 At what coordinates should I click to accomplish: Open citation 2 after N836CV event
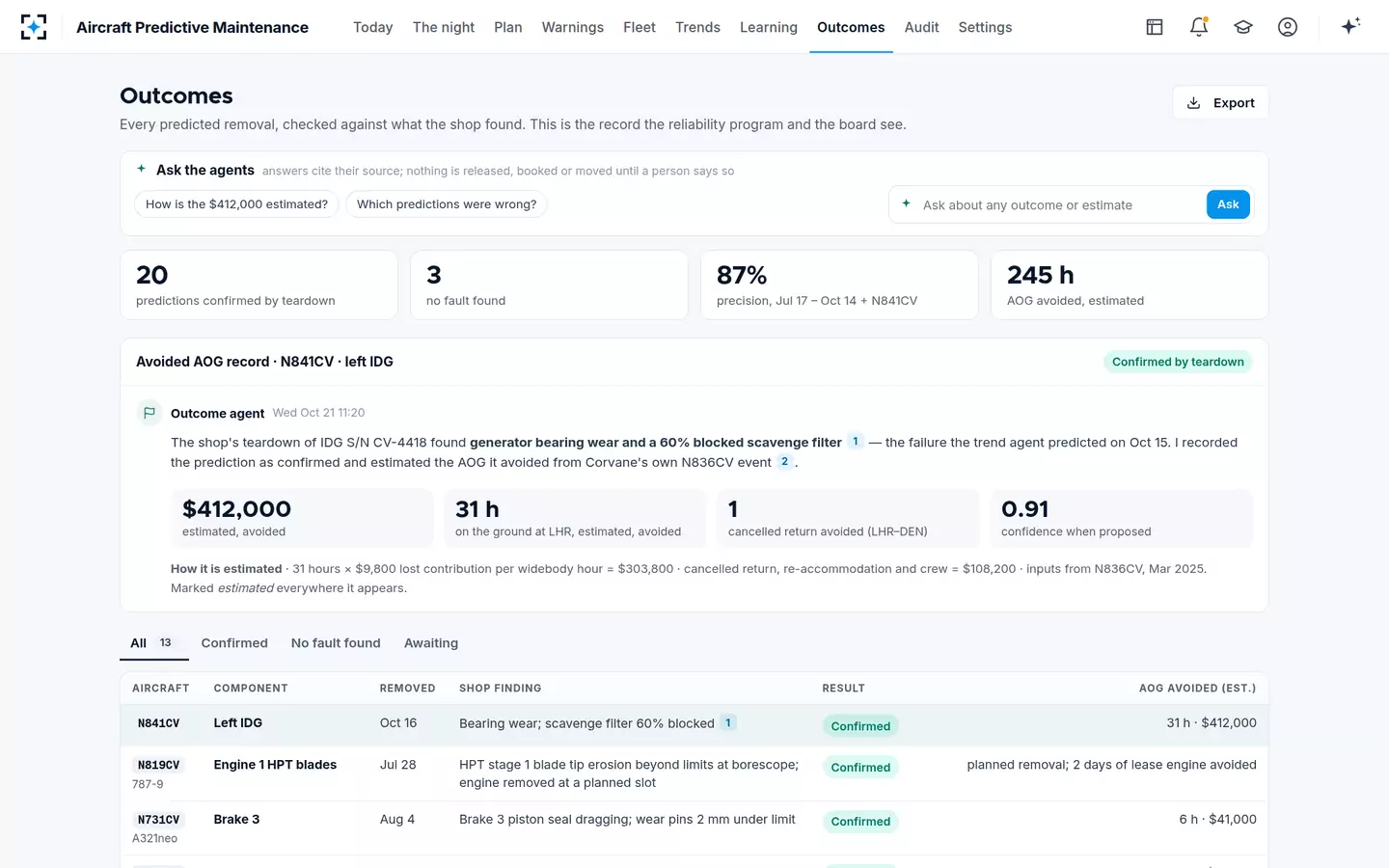point(785,462)
